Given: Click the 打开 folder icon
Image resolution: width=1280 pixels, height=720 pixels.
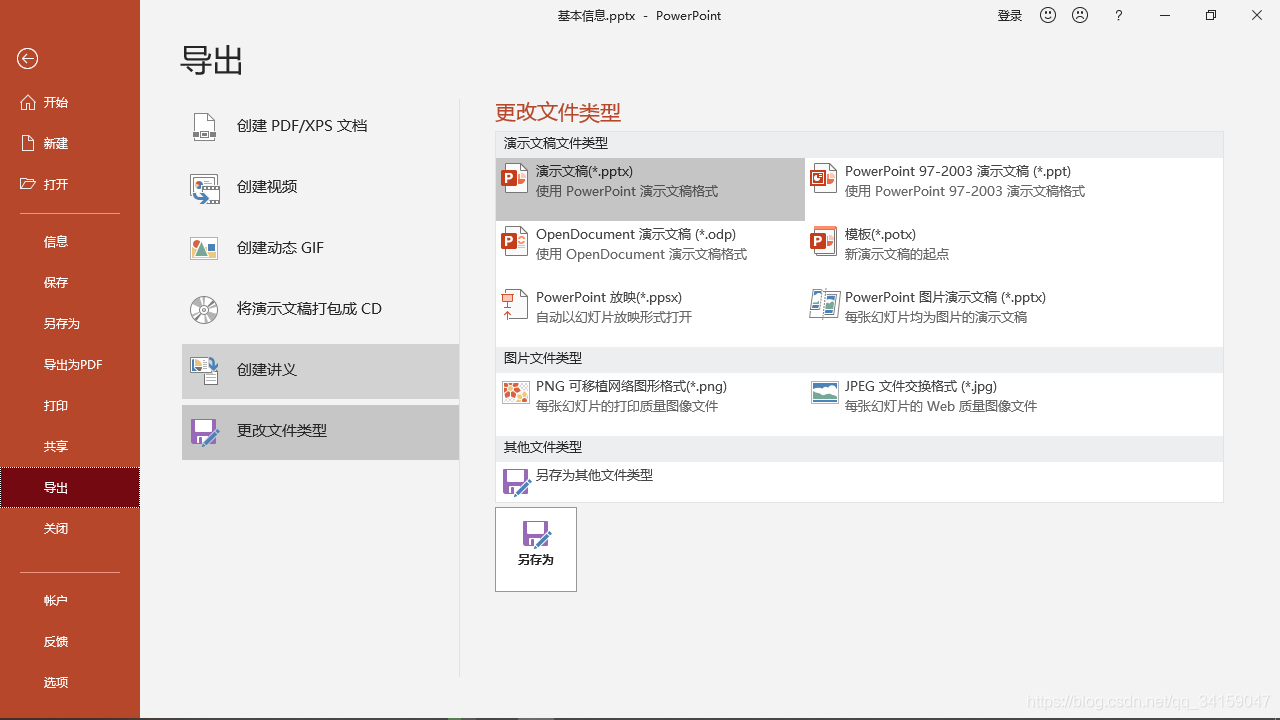Looking at the screenshot, I should (28, 184).
